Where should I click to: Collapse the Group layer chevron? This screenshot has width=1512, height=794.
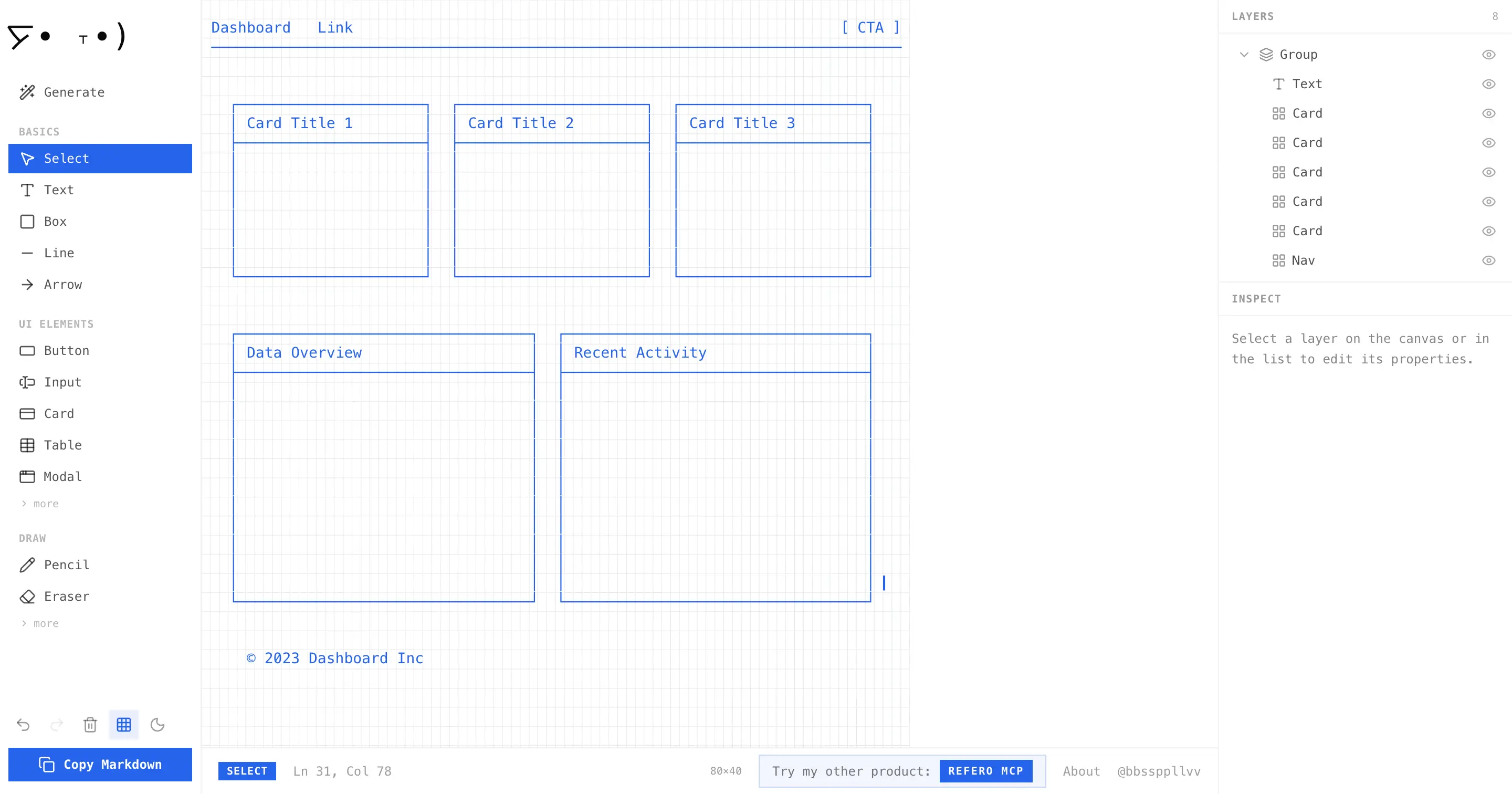(1244, 55)
